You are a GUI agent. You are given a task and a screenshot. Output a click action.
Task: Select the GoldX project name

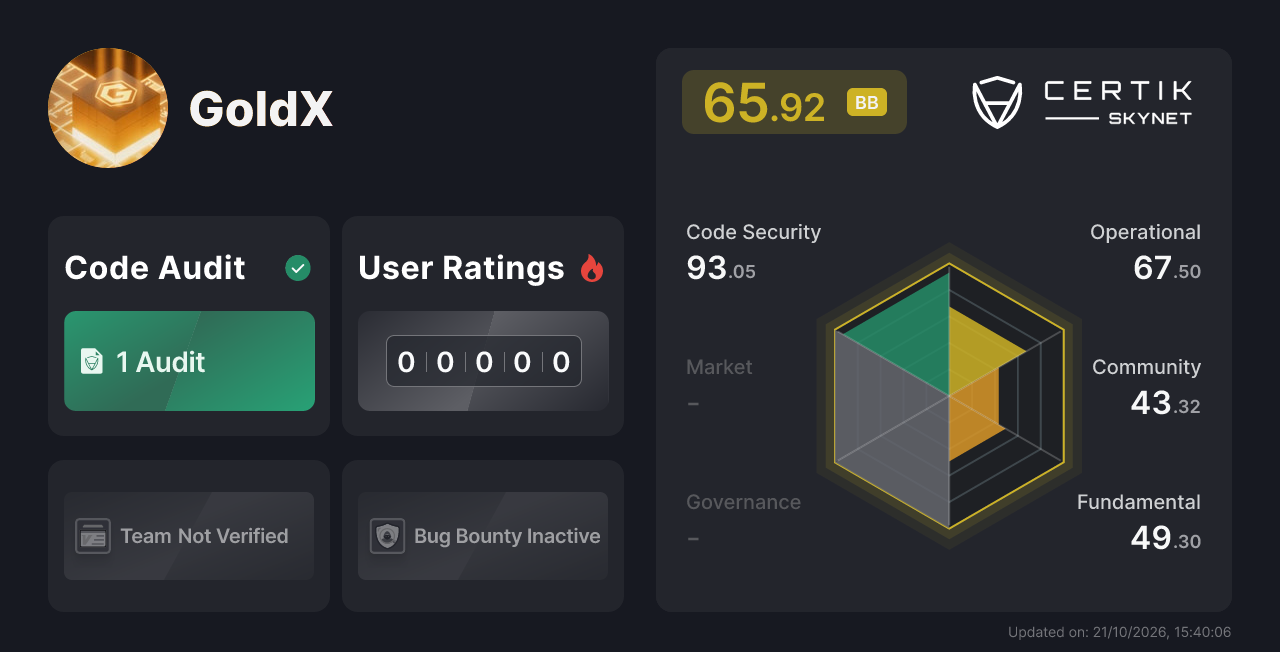260,108
